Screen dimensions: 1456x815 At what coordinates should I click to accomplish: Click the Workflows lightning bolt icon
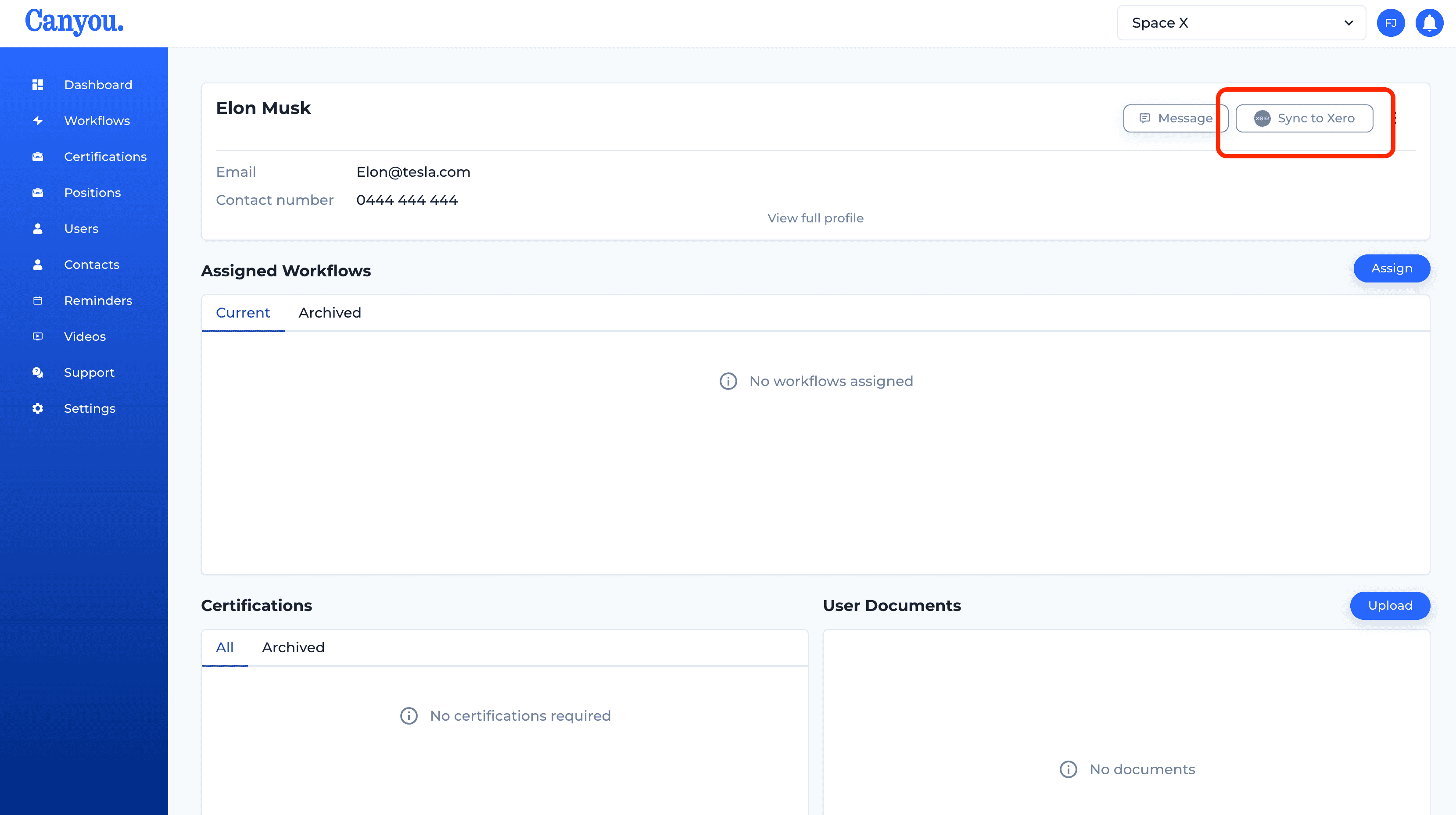(x=38, y=120)
